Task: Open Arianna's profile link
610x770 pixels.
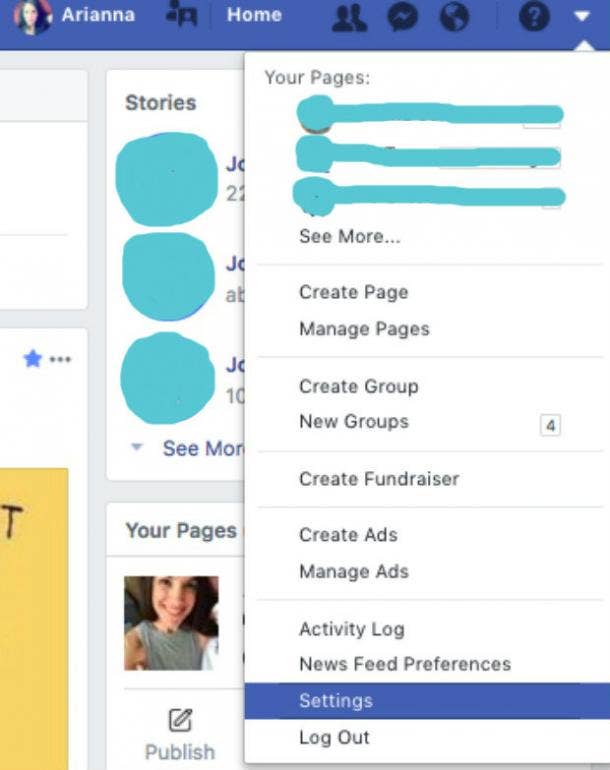Action: point(75,15)
